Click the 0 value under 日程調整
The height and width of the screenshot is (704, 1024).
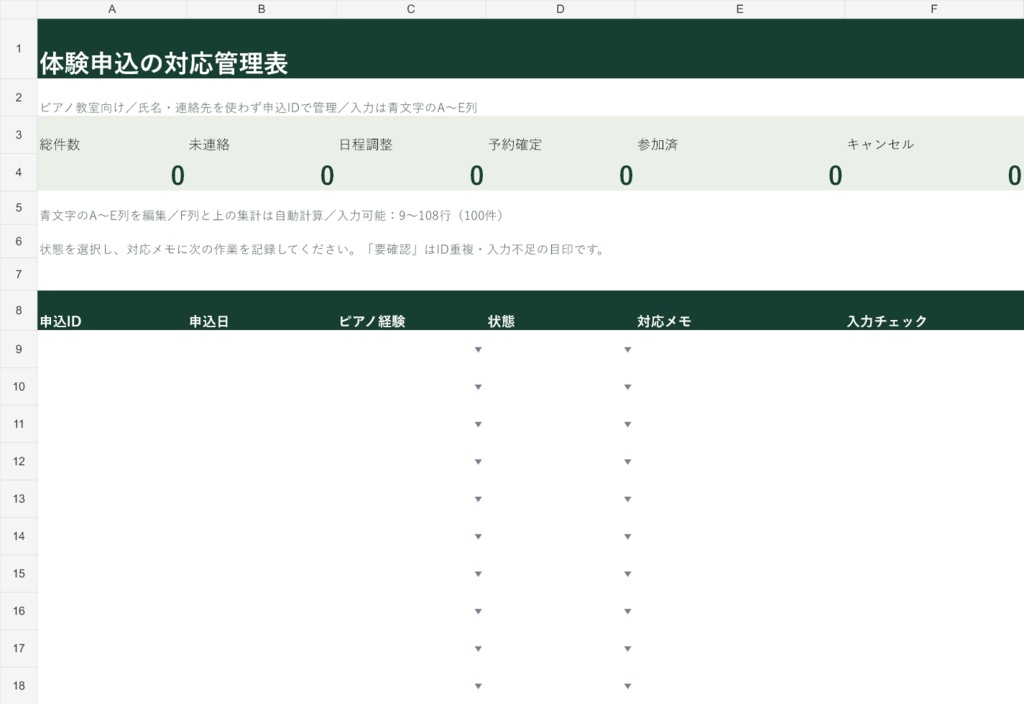click(477, 176)
